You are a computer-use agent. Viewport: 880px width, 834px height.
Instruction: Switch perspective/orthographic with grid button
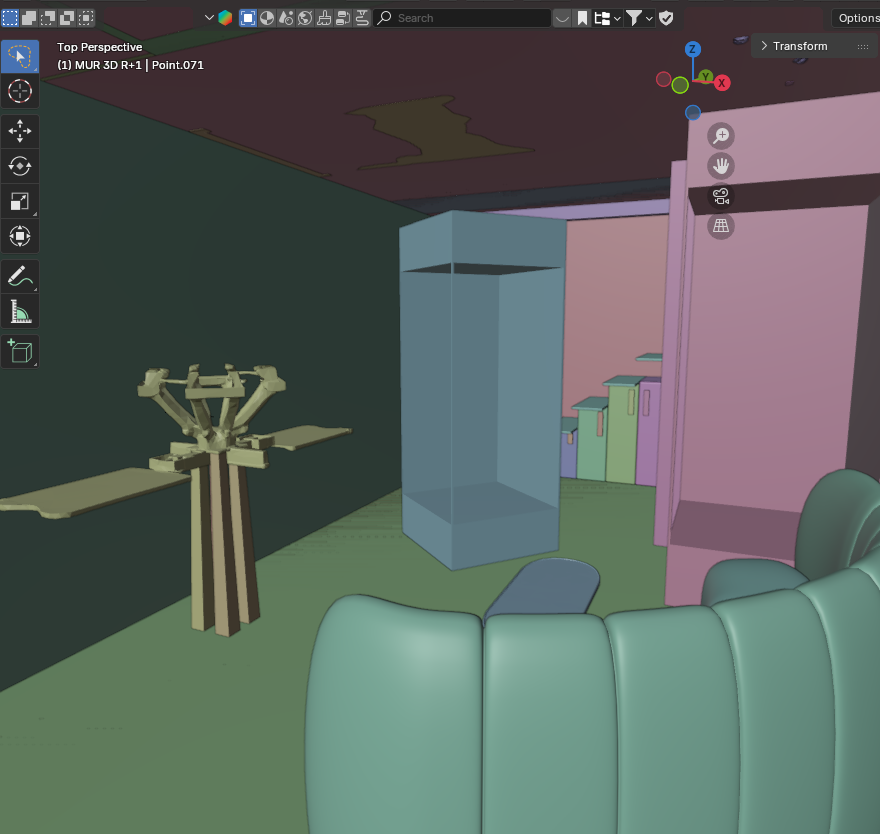(721, 226)
